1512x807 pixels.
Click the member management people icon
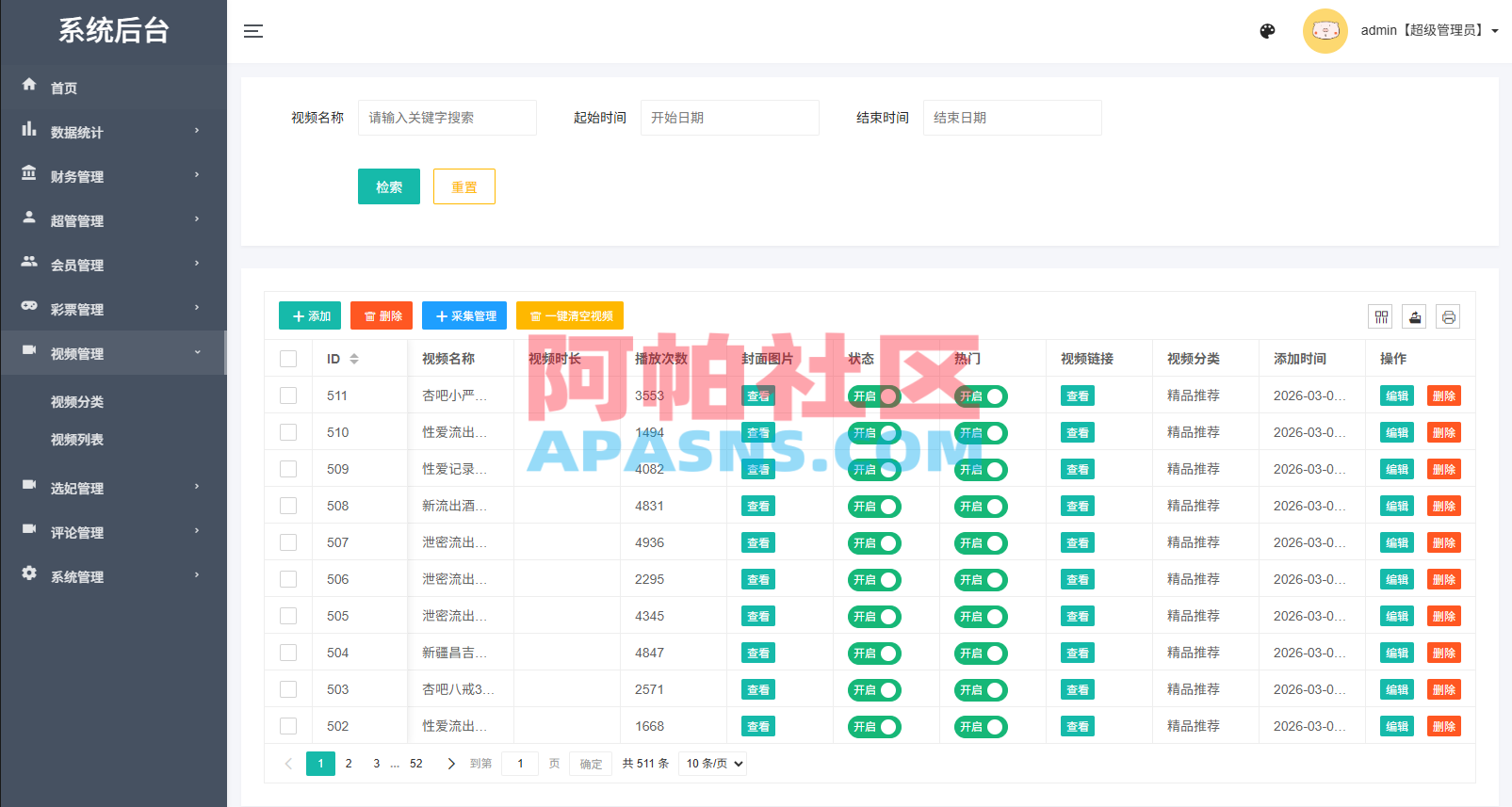(29, 262)
